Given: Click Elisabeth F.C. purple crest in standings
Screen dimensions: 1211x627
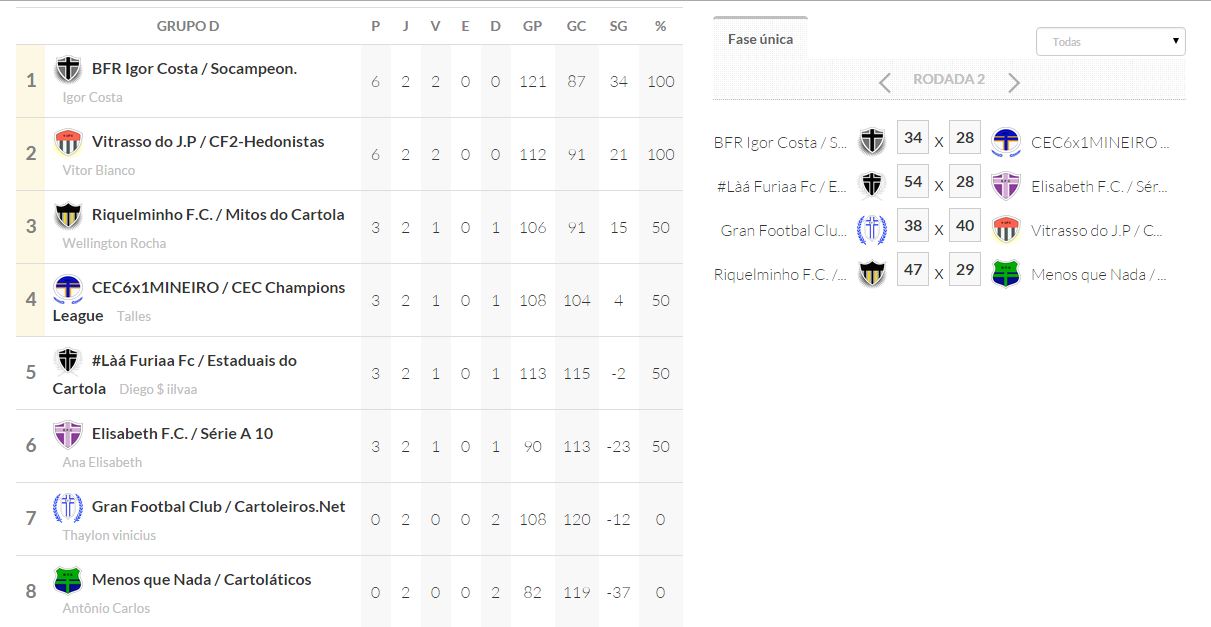Looking at the screenshot, I should [x=68, y=435].
